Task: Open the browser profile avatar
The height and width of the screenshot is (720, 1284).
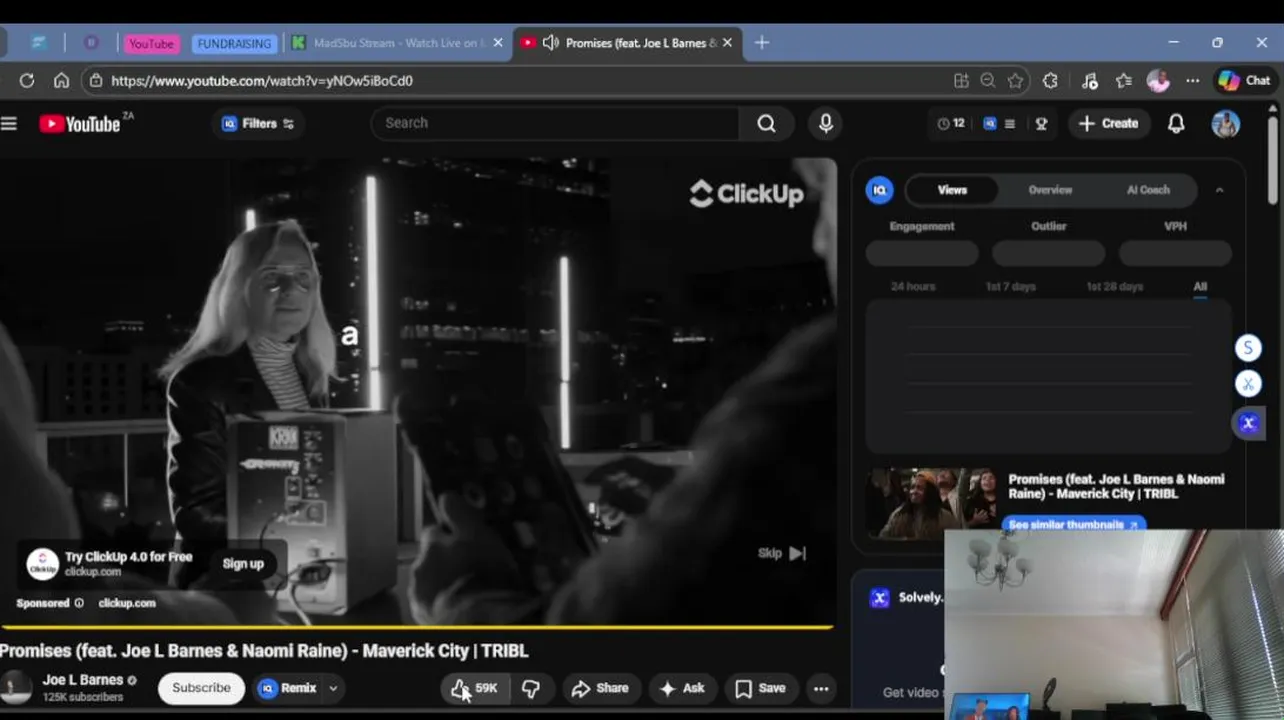Action: pyautogui.click(x=1158, y=80)
